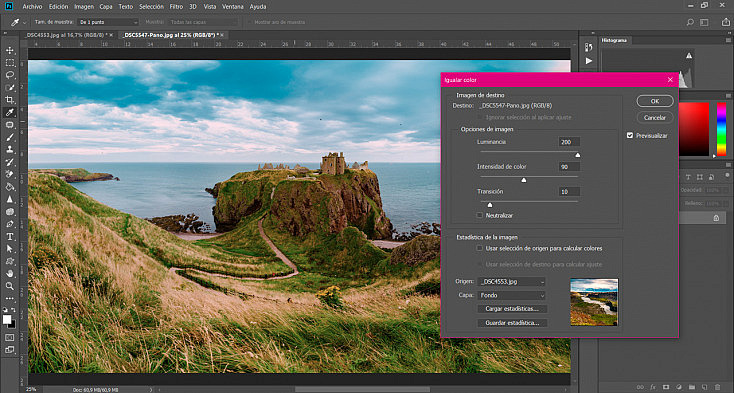734x393 pixels.
Task: Open the workspace layout switcher
Action: tap(704, 22)
